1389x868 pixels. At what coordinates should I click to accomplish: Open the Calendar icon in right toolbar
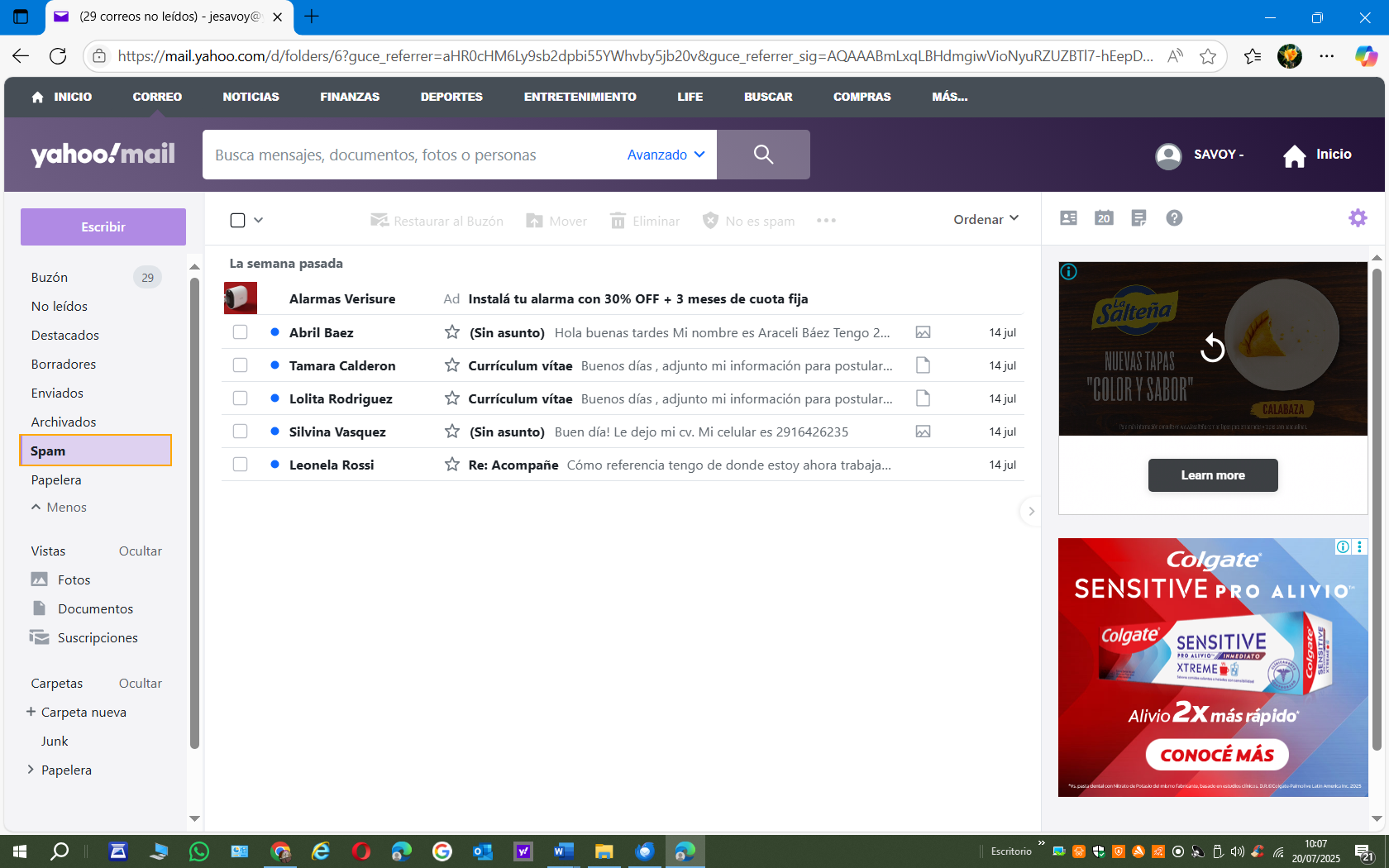coord(1104,218)
